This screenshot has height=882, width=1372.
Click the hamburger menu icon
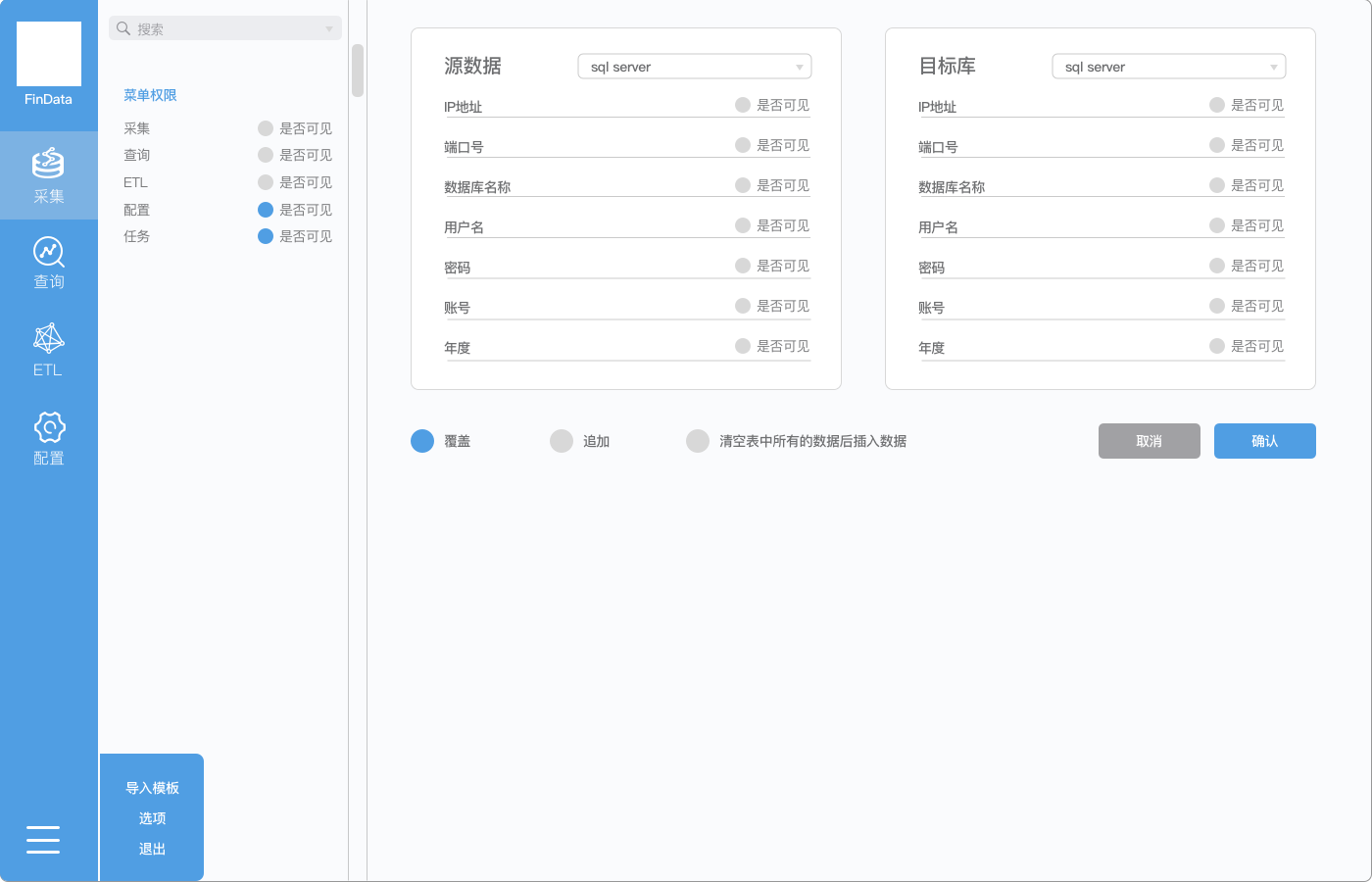pyautogui.click(x=43, y=840)
